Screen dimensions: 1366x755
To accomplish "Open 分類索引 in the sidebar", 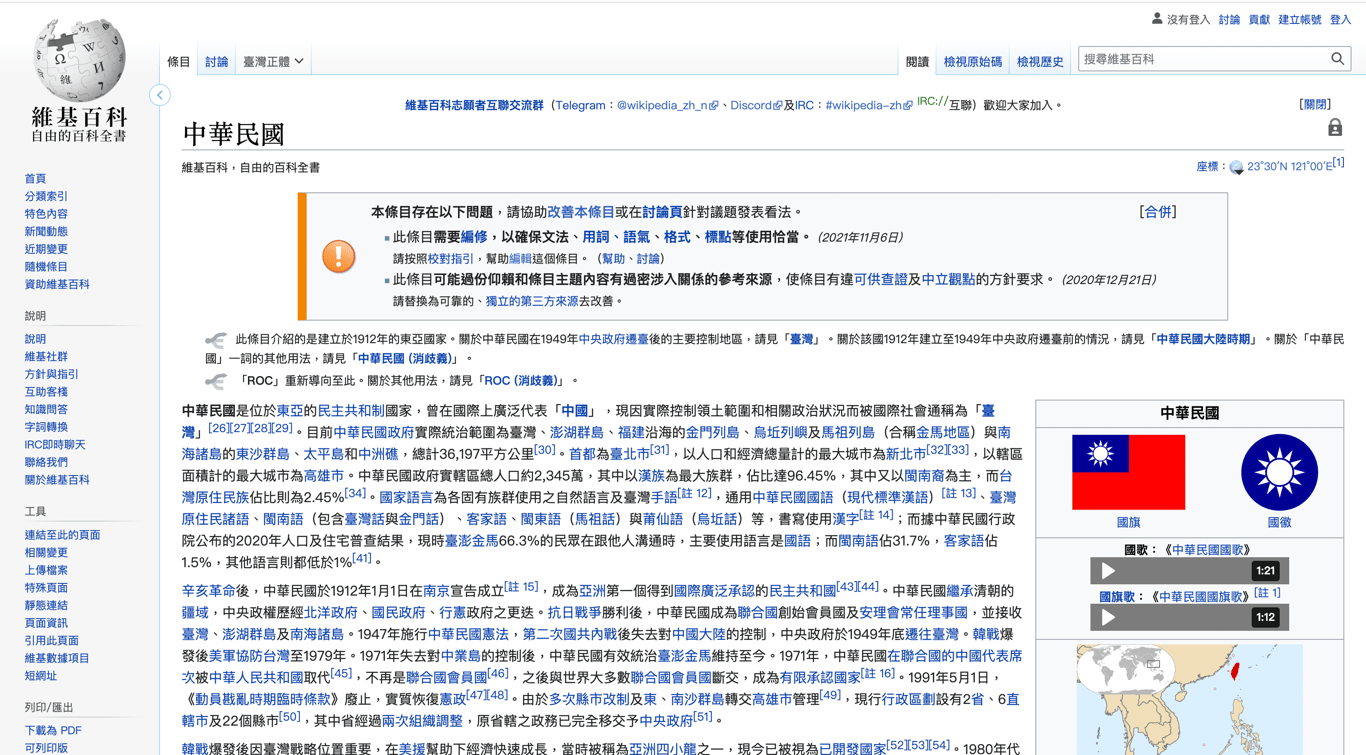I will pos(46,197).
